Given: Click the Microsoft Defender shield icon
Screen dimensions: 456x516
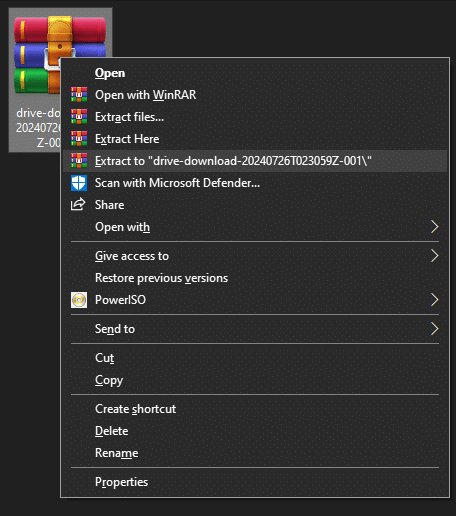Looking at the screenshot, I should click(x=79, y=183).
